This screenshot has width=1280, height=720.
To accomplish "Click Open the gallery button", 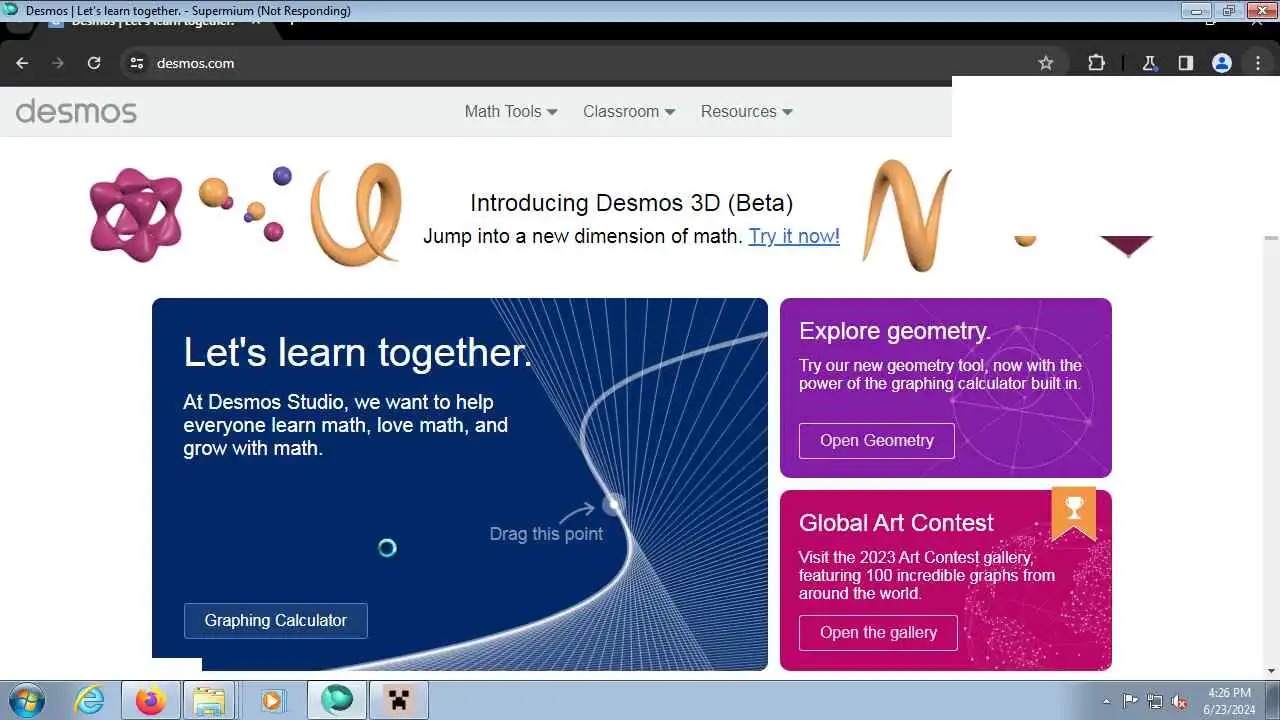I will [x=878, y=632].
